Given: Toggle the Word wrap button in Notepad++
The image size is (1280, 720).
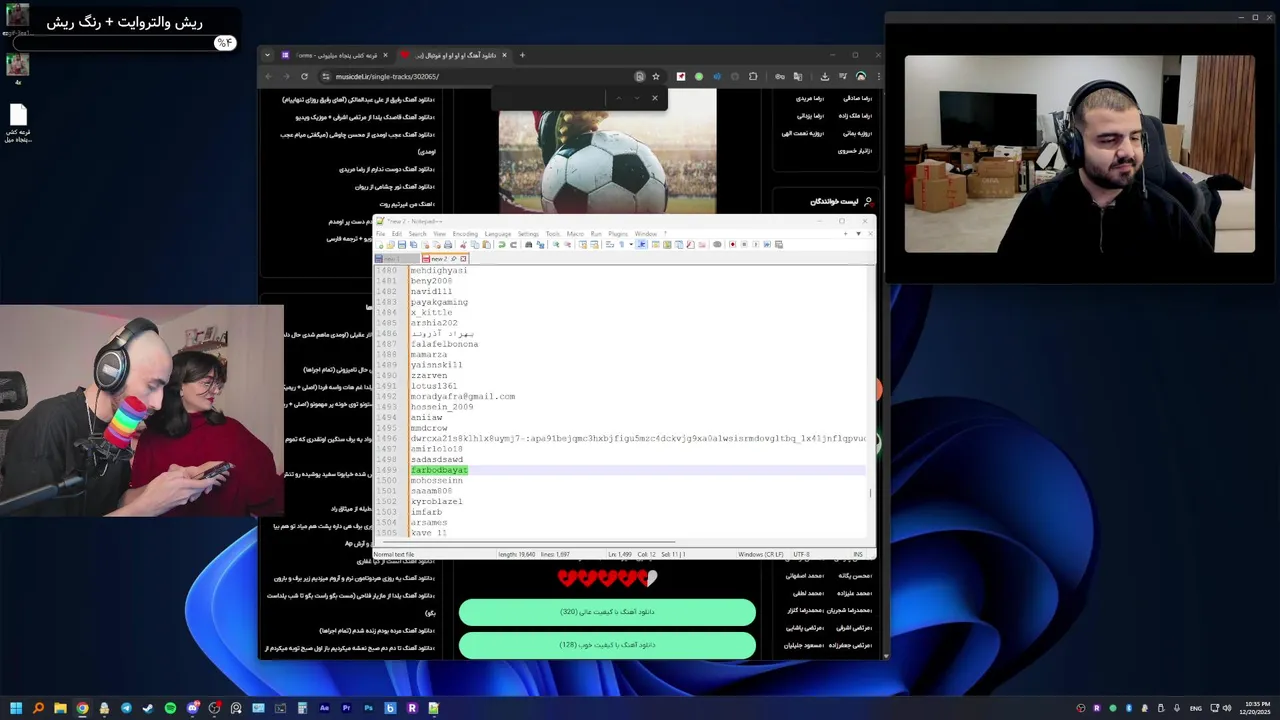Looking at the screenshot, I should click(609, 244).
